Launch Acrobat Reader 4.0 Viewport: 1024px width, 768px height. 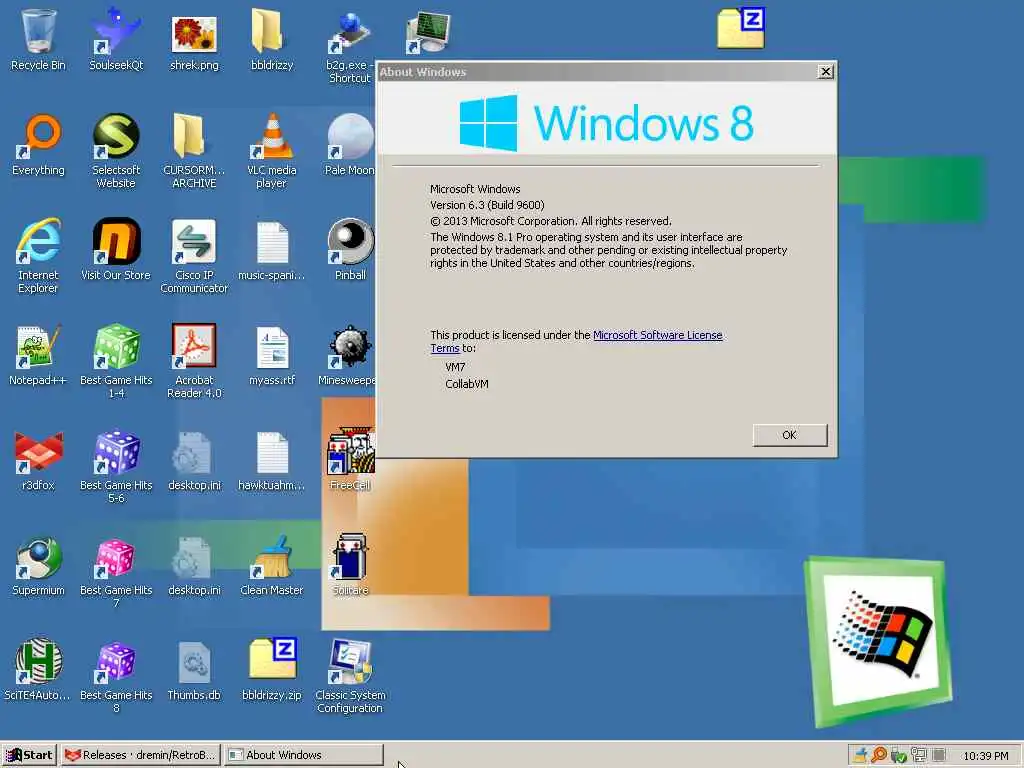point(194,360)
